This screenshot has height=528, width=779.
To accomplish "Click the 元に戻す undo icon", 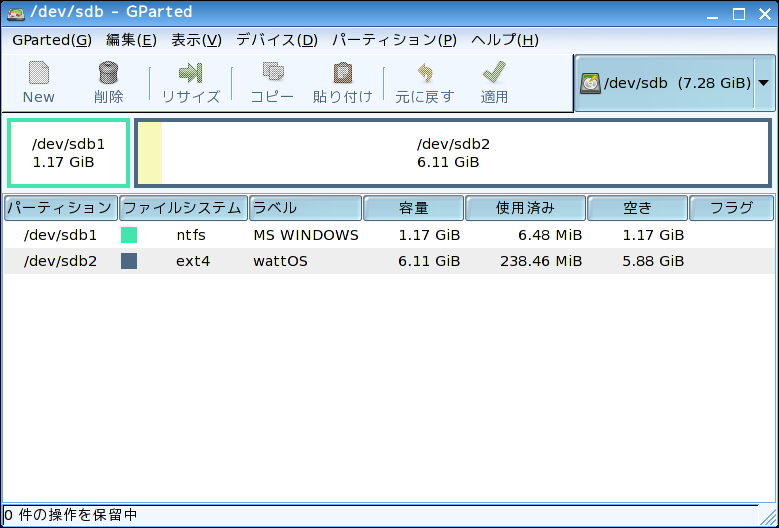I will tap(424, 73).
